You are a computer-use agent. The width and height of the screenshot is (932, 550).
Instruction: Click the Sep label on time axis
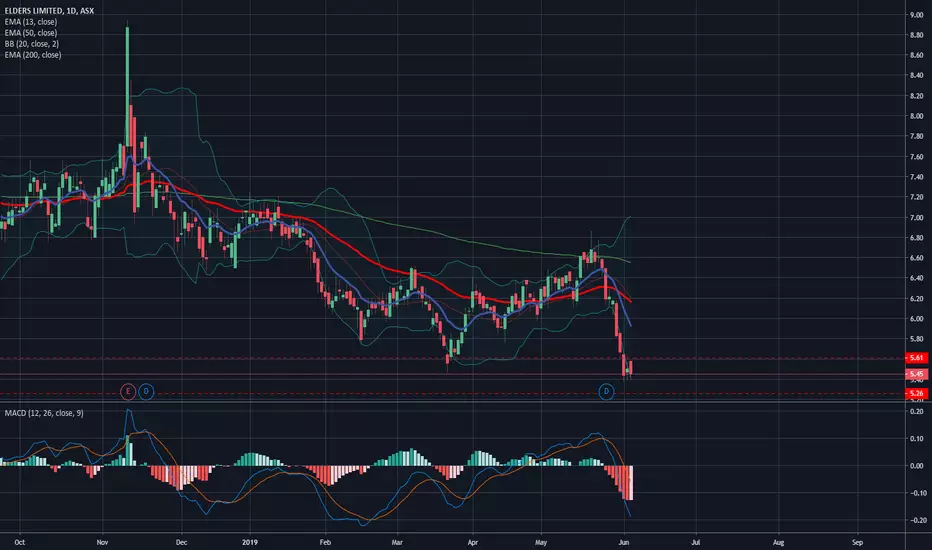857,542
